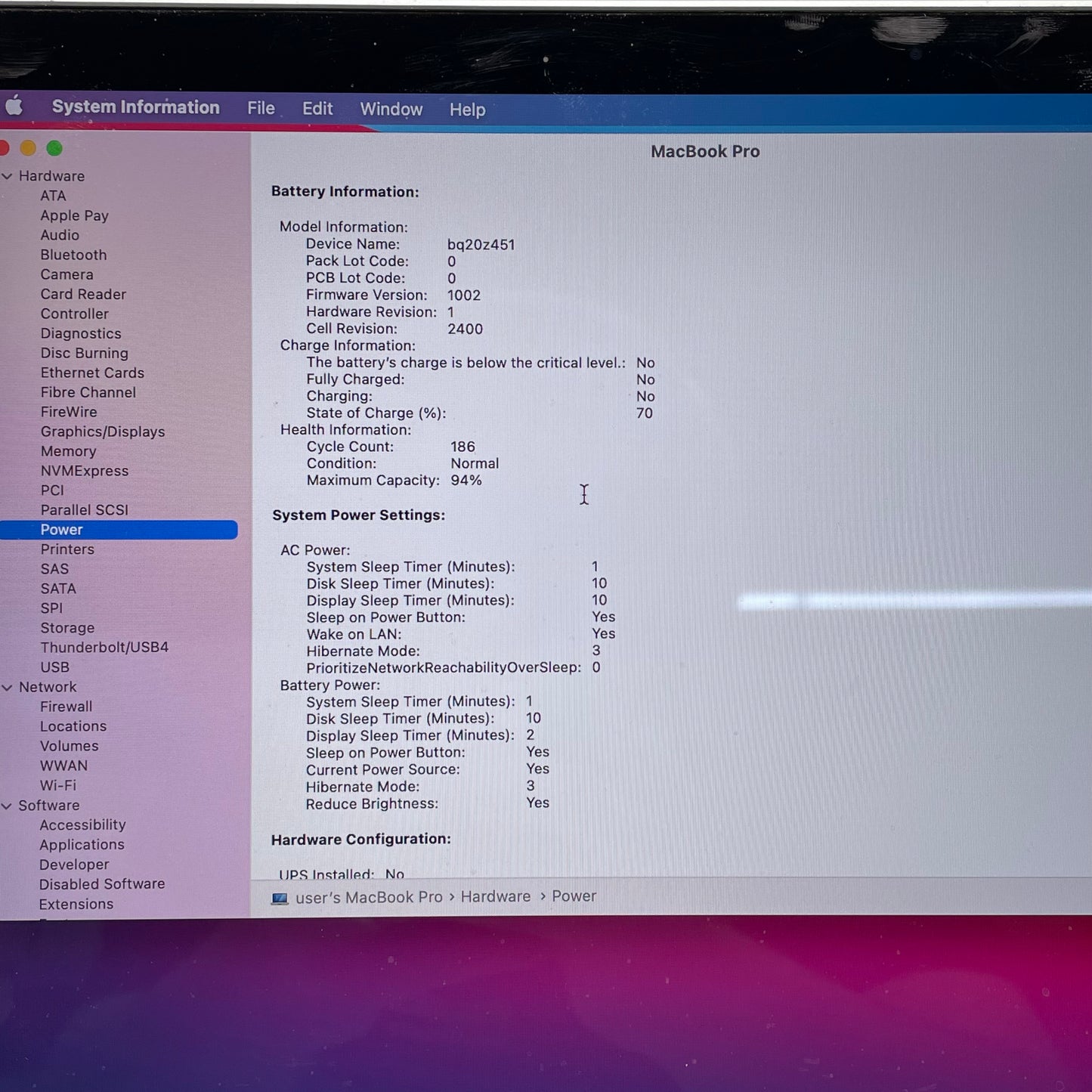
Task: Select Memory in the sidebar
Action: coord(68,451)
